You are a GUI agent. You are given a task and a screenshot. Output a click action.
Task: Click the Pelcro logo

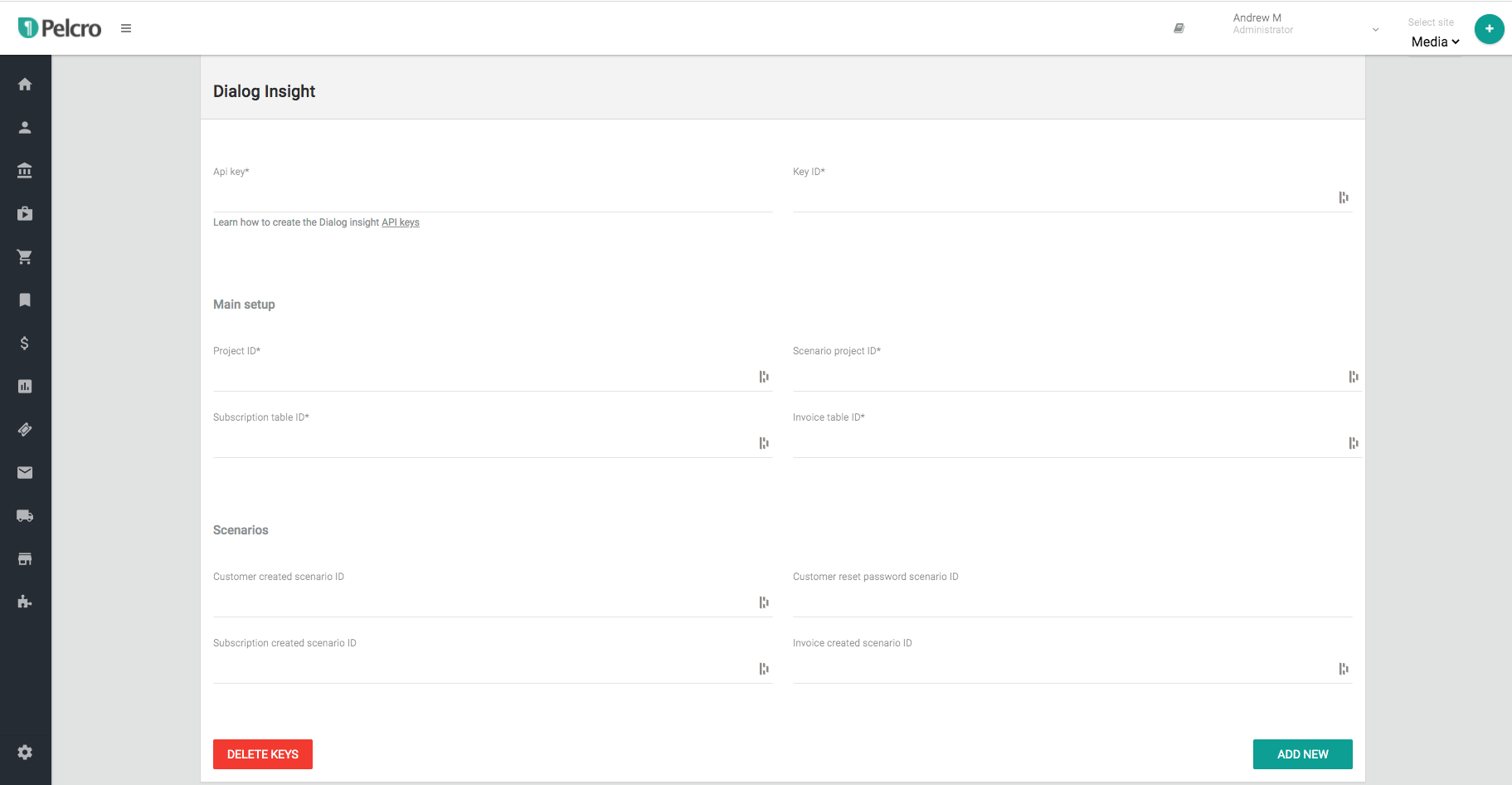(60, 28)
